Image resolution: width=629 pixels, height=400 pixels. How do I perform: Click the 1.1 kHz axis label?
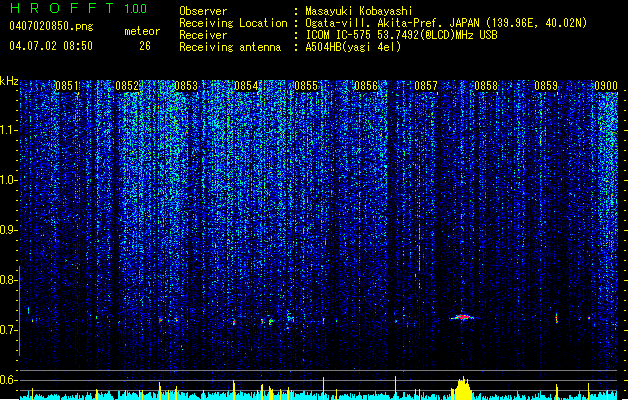click(8, 130)
